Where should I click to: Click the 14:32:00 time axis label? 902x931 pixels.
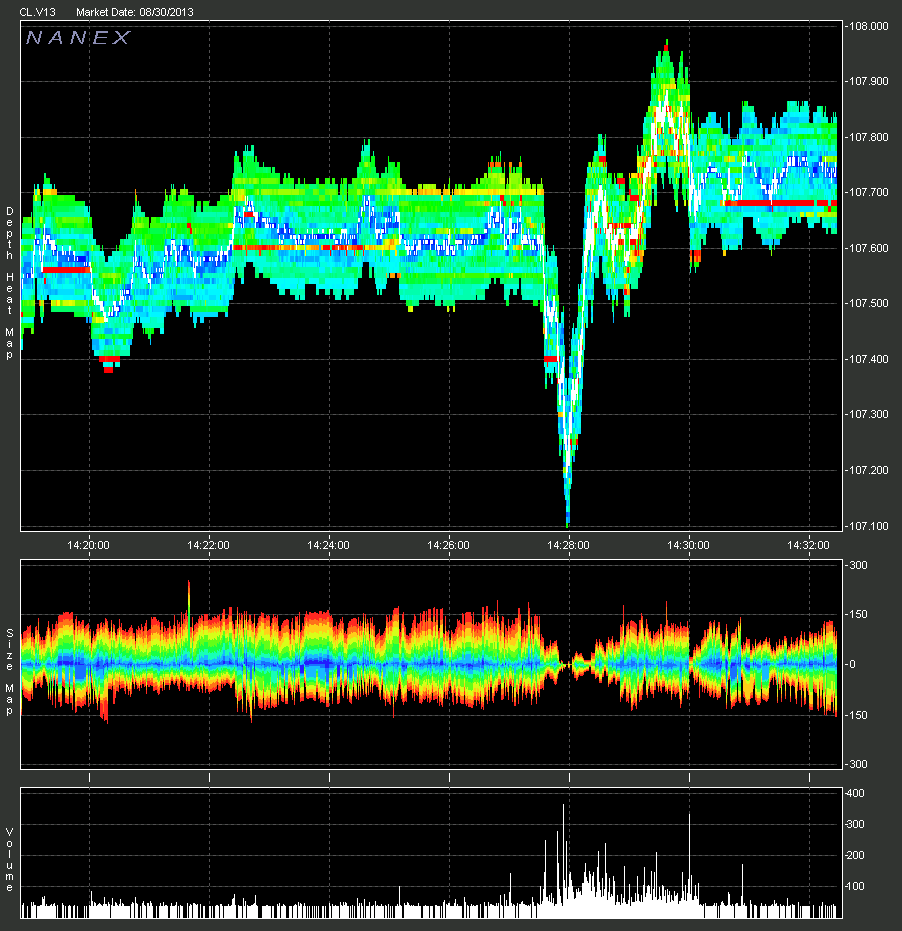(808, 545)
